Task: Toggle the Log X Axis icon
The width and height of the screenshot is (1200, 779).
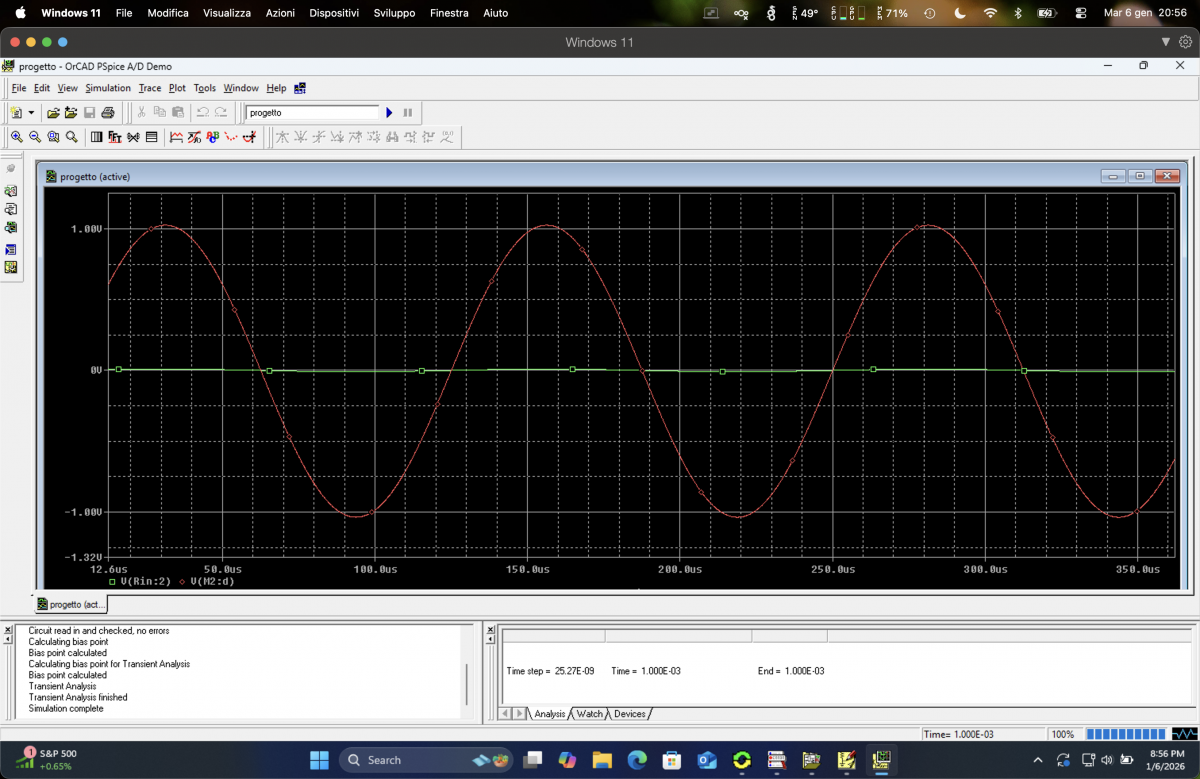Action: pos(97,137)
